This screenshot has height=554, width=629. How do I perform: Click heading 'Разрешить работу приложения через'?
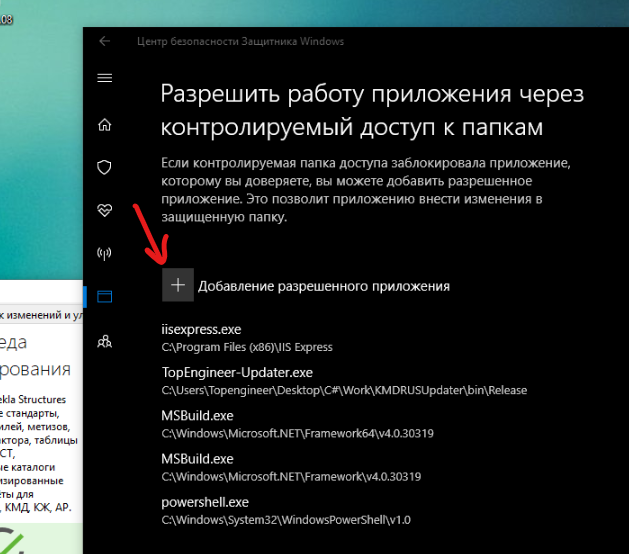(372, 94)
